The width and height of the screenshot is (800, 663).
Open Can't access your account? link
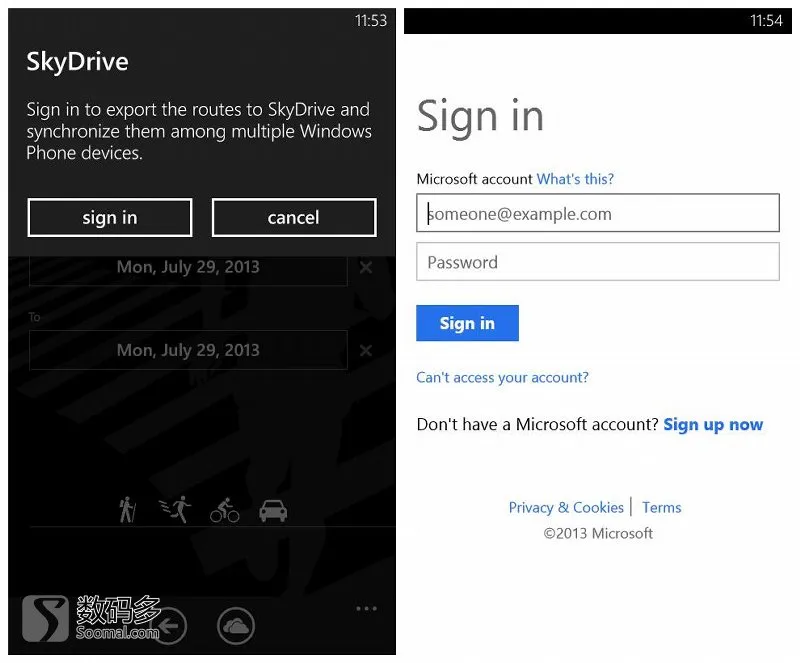tap(502, 378)
